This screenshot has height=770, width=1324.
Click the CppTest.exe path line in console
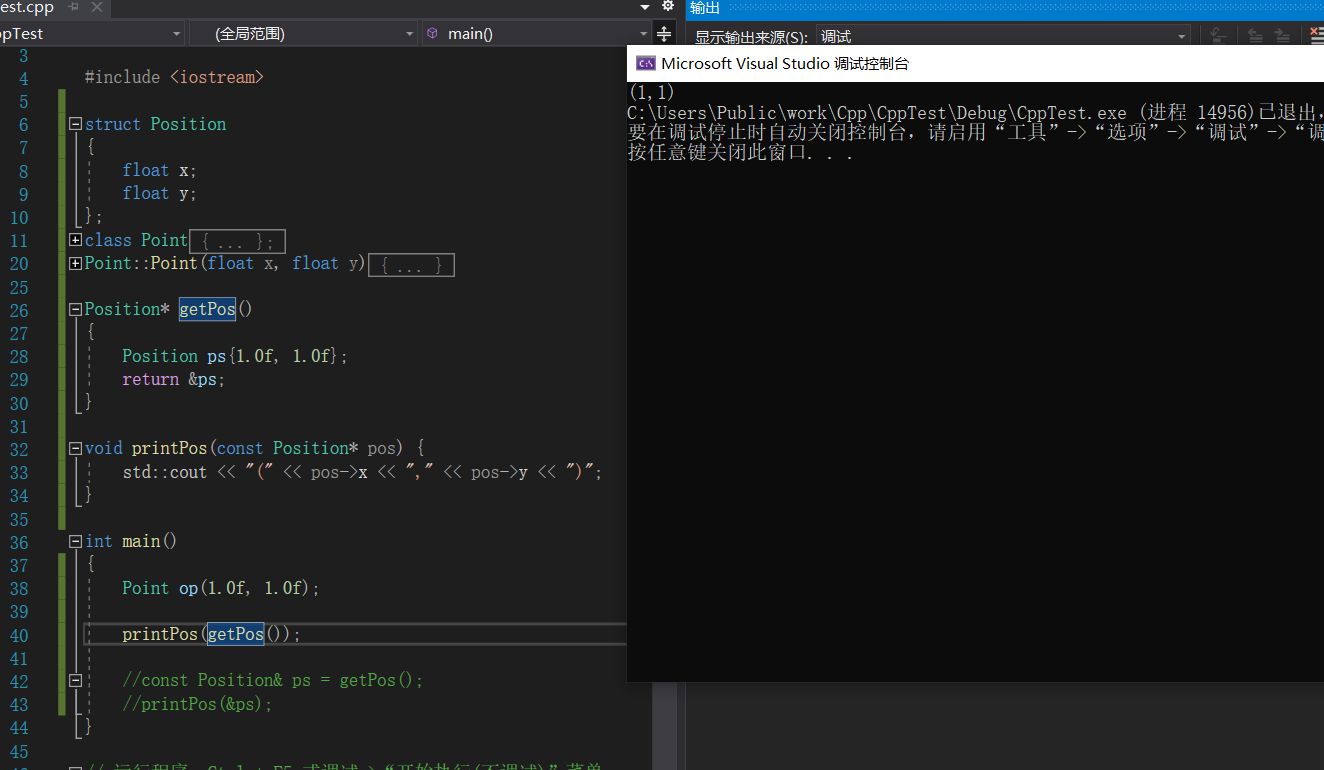coord(975,112)
